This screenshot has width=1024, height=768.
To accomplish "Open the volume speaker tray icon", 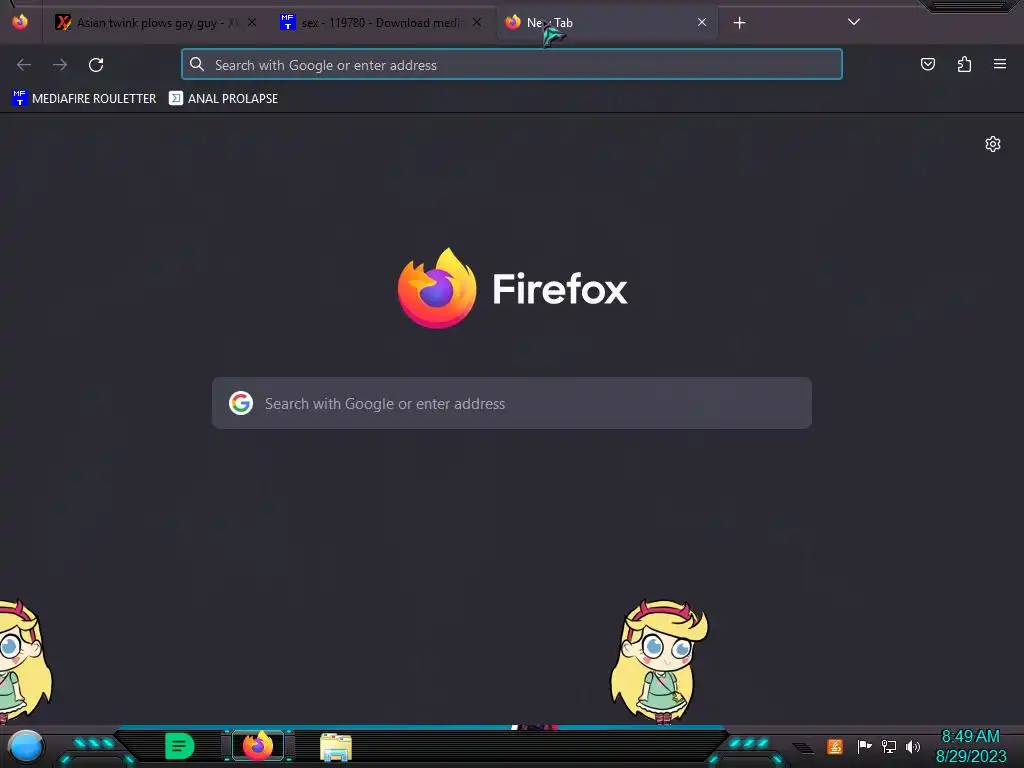I will [x=913, y=746].
